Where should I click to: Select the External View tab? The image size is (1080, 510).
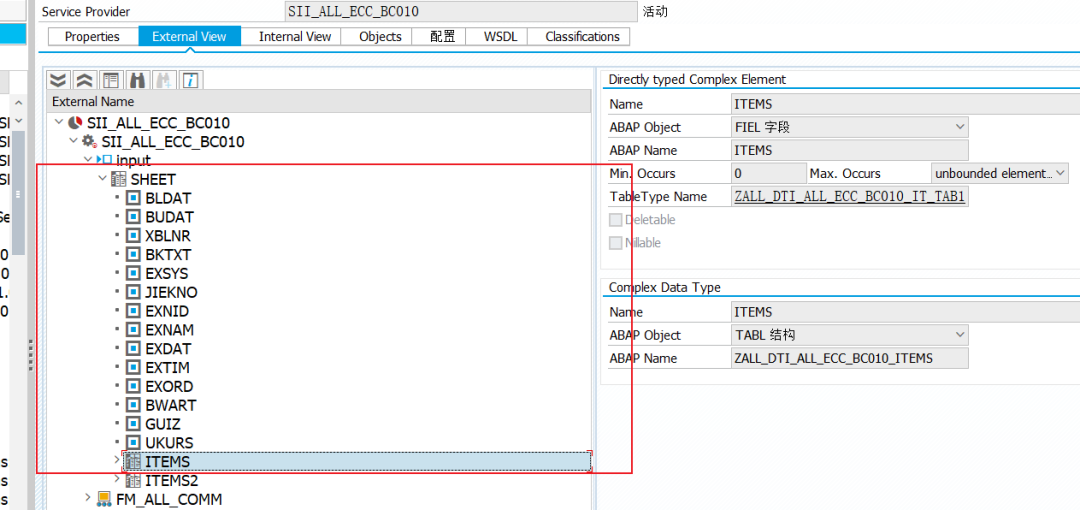(189, 37)
